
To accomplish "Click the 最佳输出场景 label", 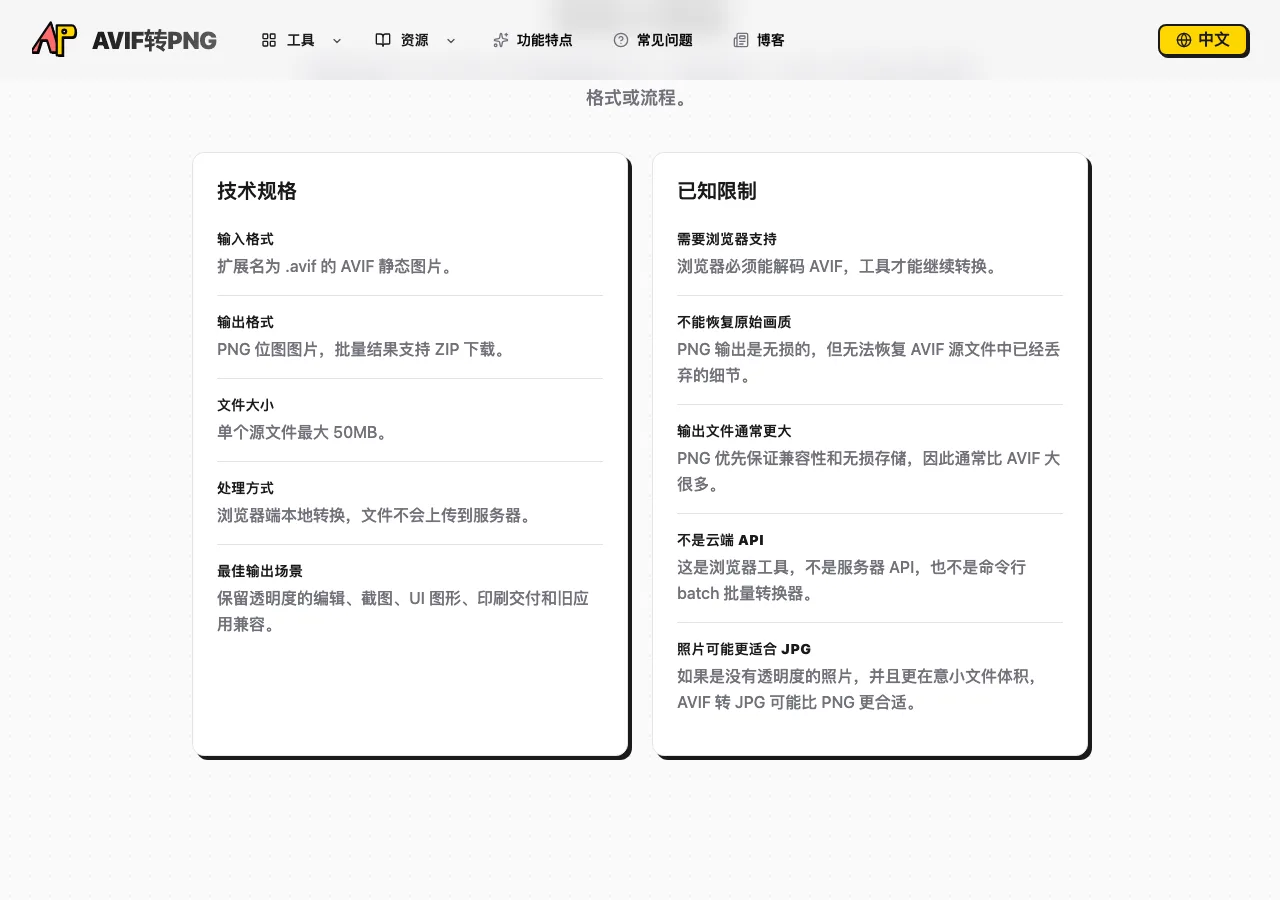I will pos(260,571).
